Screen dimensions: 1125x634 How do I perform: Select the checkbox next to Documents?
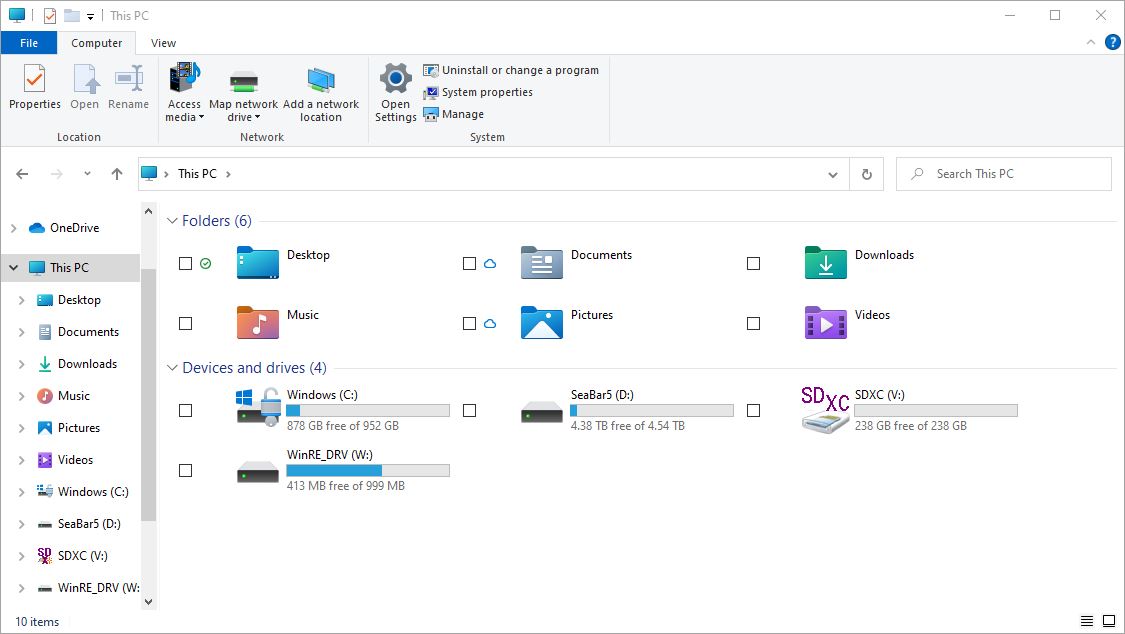click(469, 263)
